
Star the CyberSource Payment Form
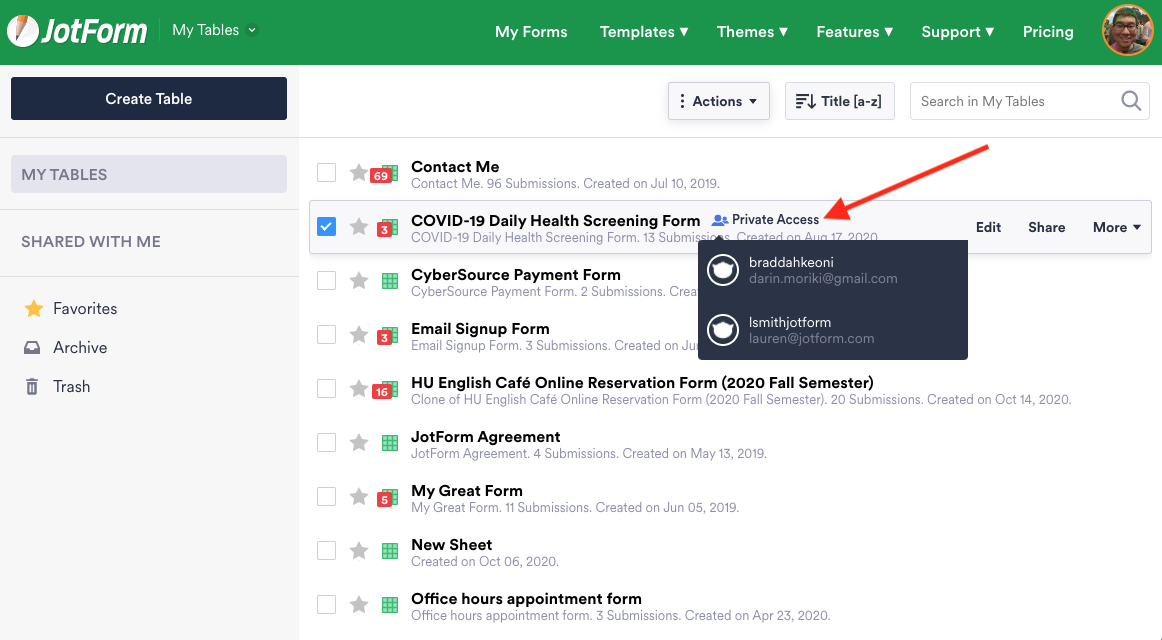point(359,281)
